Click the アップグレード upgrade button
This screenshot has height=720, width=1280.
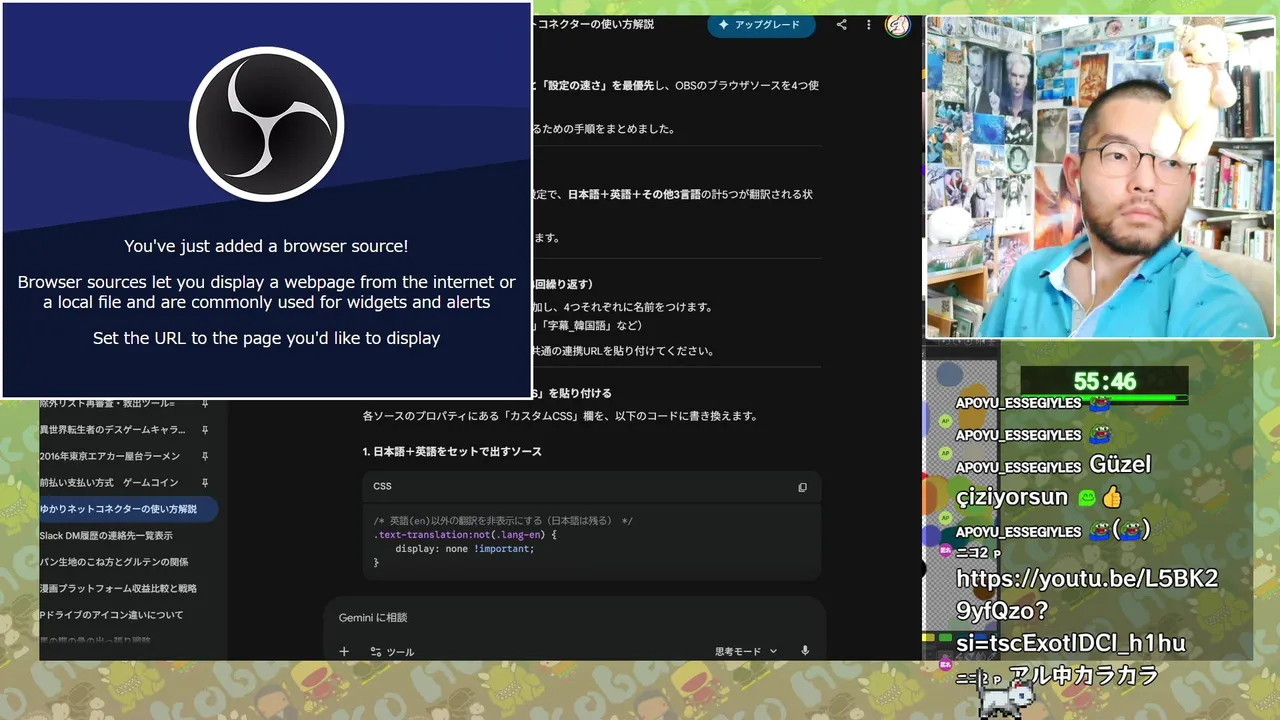coord(761,25)
